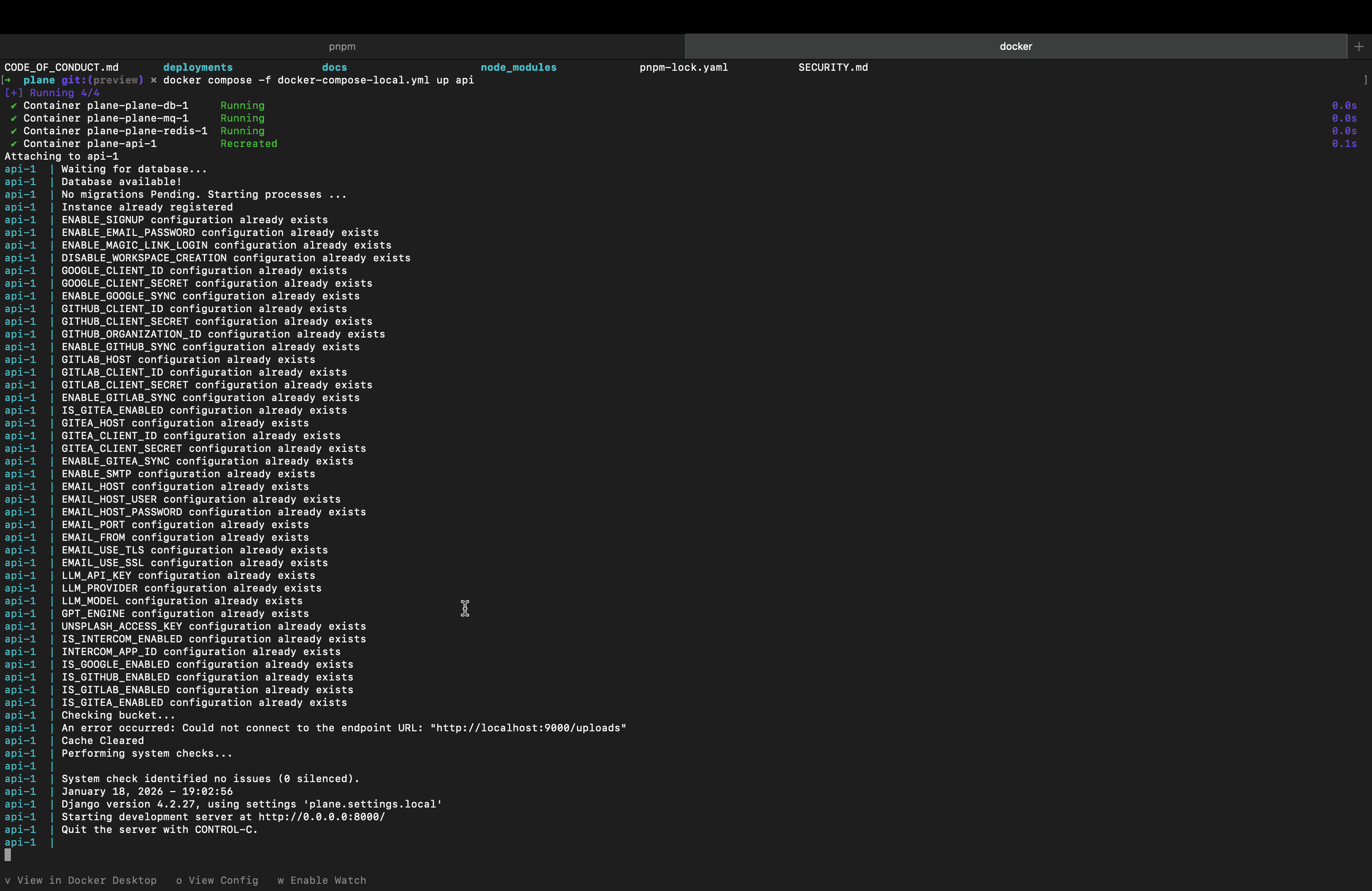Click the node_modules directory name
The width and height of the screenshot is (1372, 891).
coord(518,68)
